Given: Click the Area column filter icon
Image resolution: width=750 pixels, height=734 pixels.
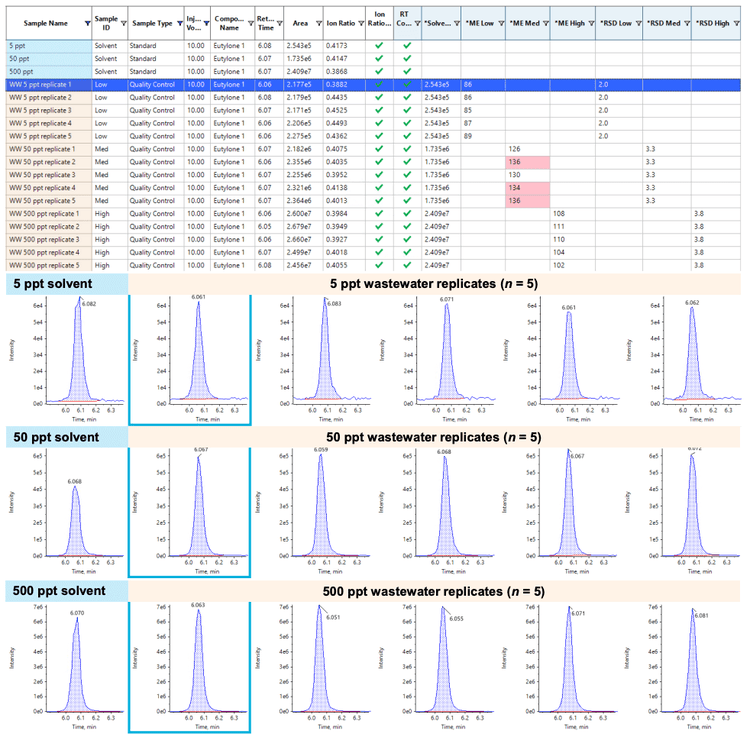Looking at the screenshot, I should pos(317,21).
